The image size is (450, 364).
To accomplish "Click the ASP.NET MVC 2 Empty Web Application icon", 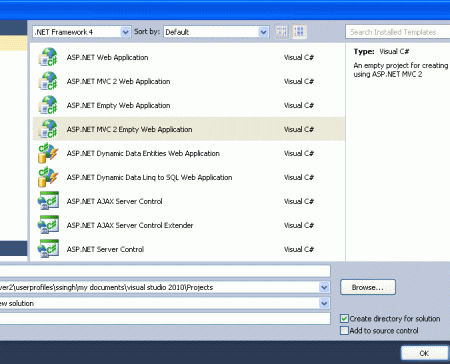I will (48, 129).
